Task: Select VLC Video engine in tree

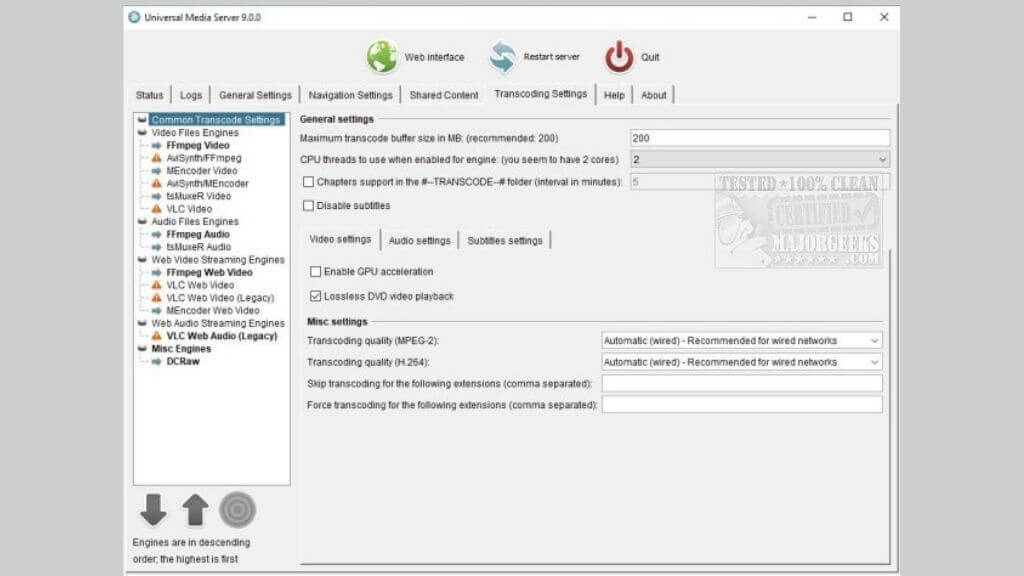Action: click(189, 209)
